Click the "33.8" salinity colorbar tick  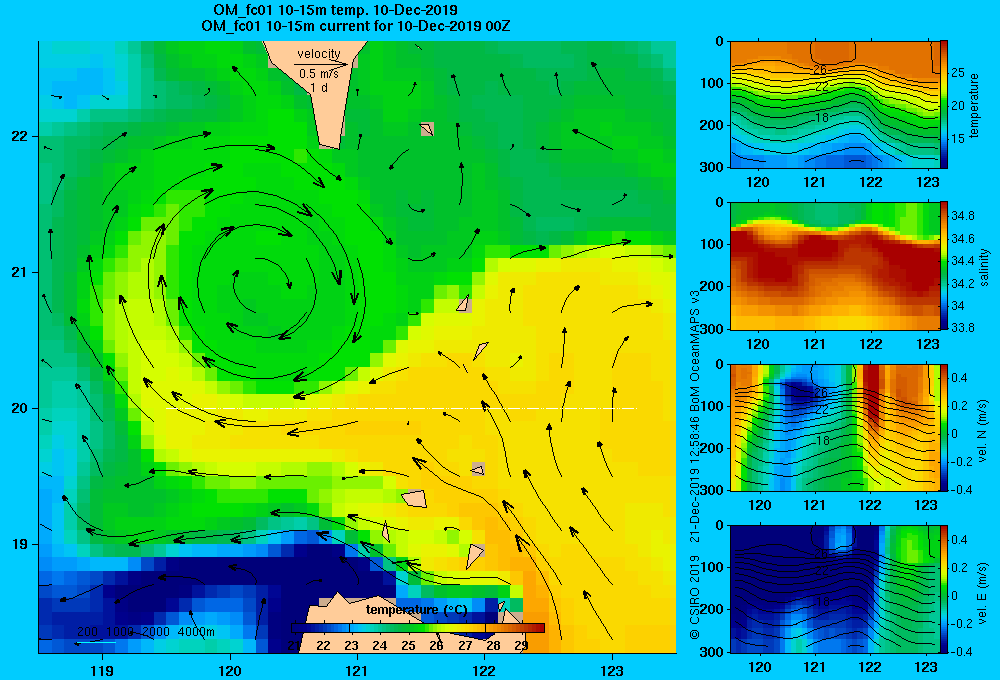962,328
